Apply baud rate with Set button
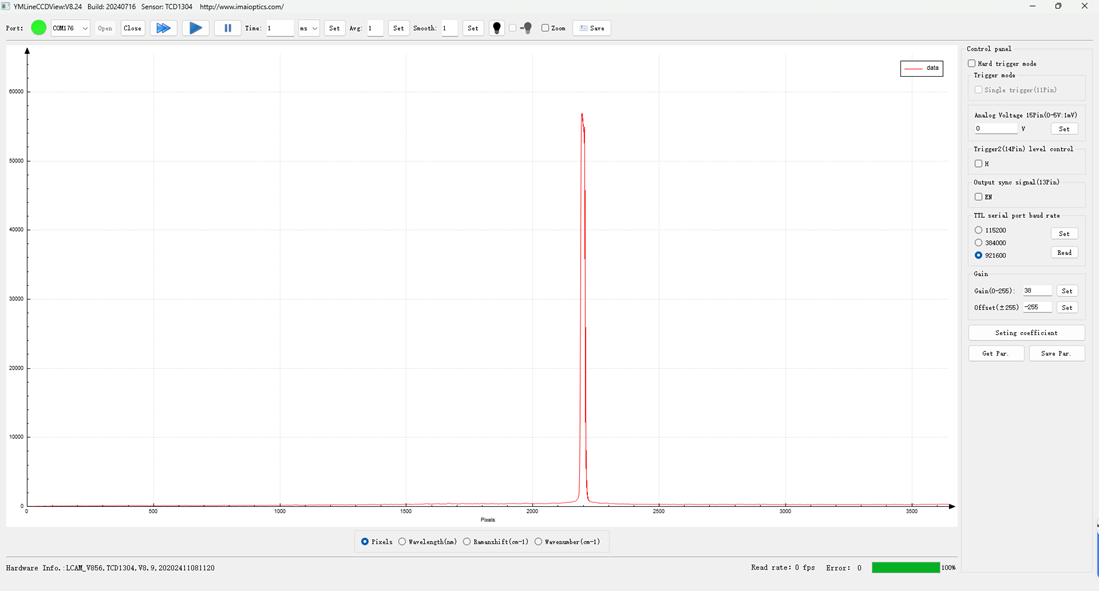 pos(1064,233)
